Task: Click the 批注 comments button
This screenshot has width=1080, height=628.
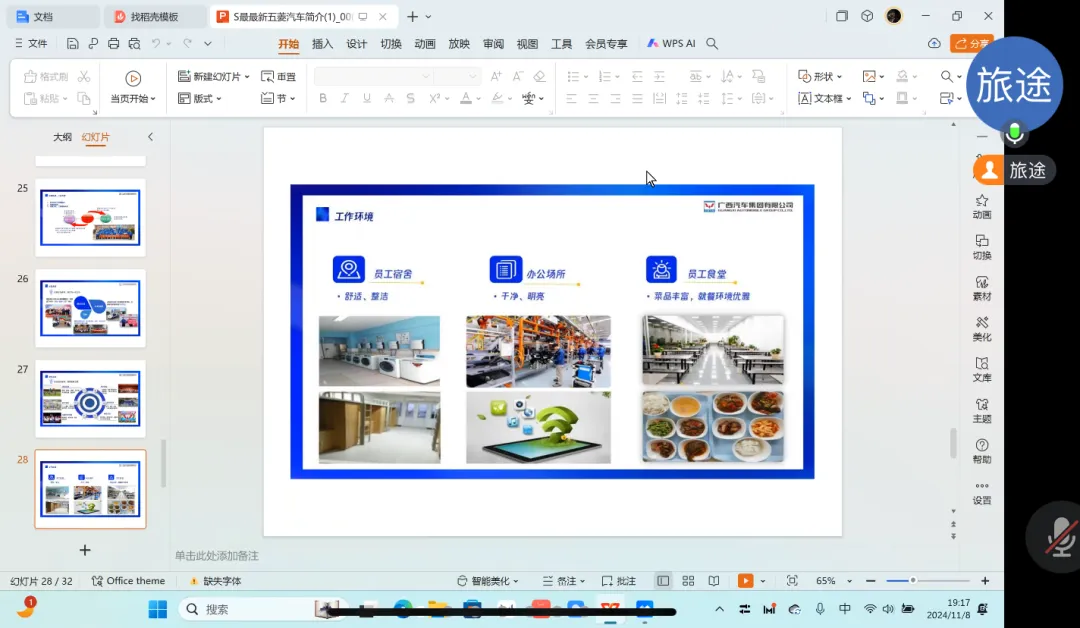Action: click(x=619, y=581)
